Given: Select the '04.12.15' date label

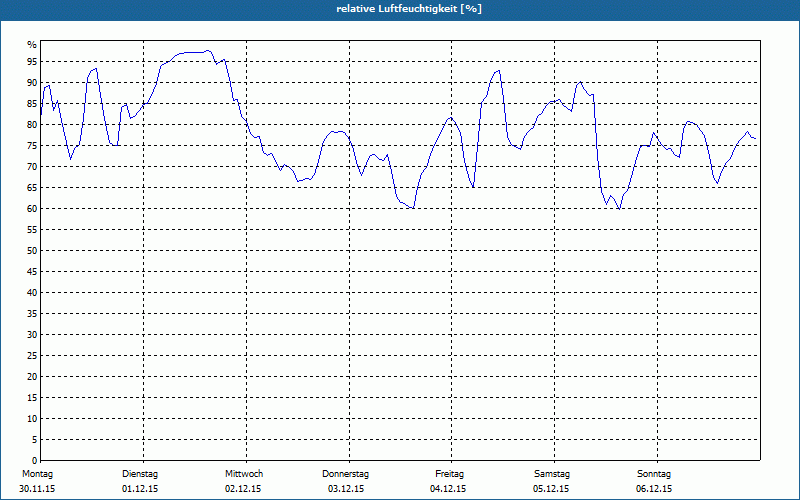Looking at the screenshot, I should (x=448, y=489).
